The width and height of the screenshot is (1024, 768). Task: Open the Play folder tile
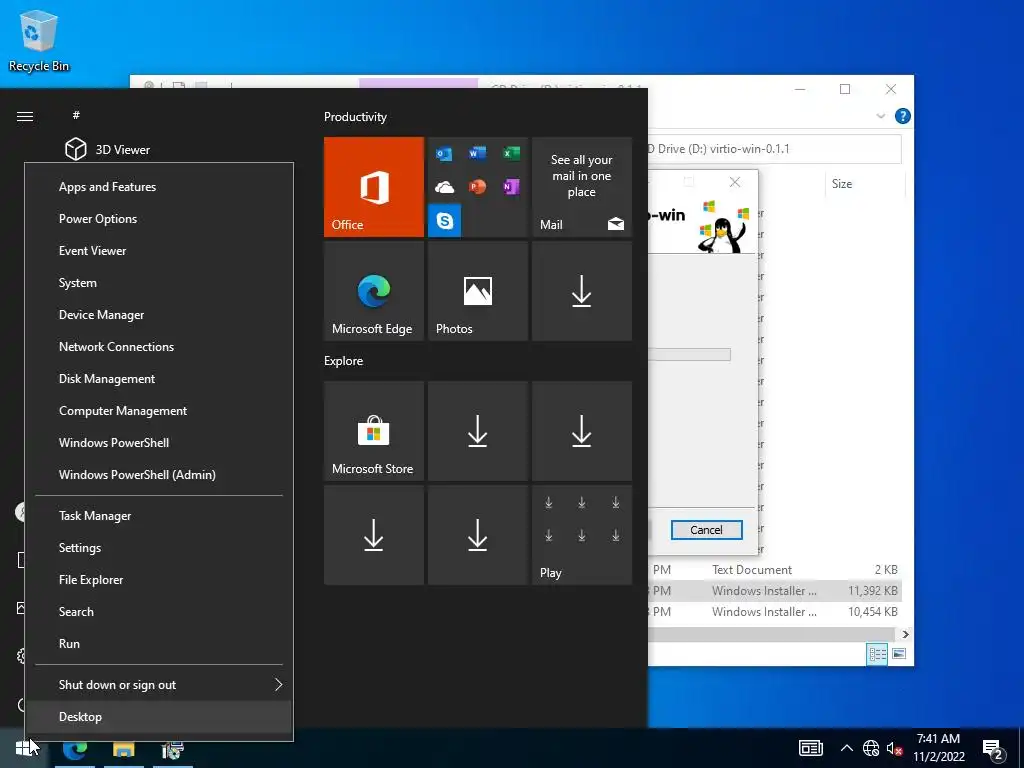coord(582,535)
